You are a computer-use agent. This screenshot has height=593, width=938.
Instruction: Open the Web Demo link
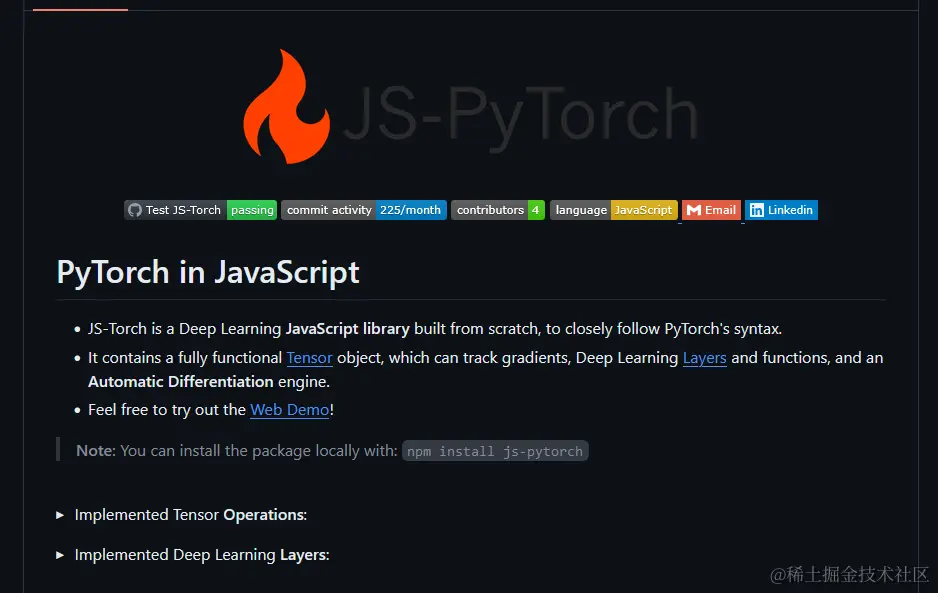point(290,410)
